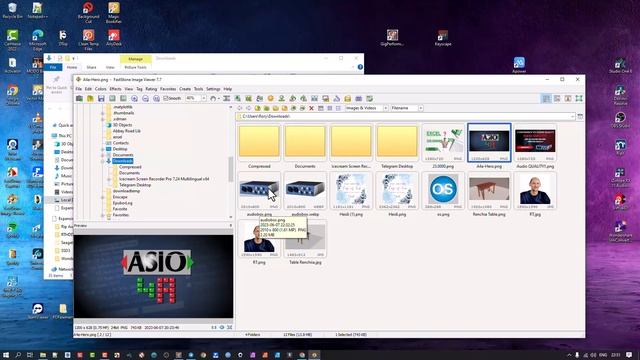This screenshot has width=640, height=360.
Task: Select the Renchie Table.png thumbnail
Action: (x=489, y=190)
